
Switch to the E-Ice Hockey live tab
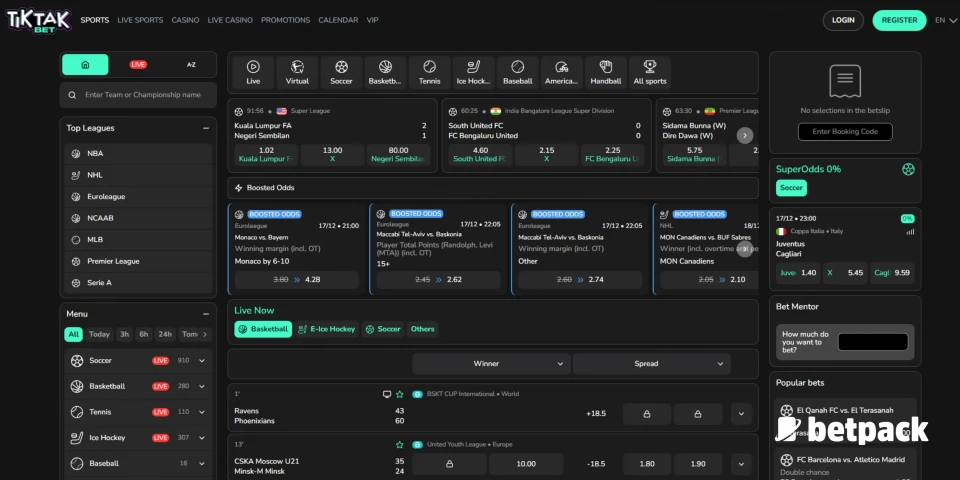pos(326,329)
